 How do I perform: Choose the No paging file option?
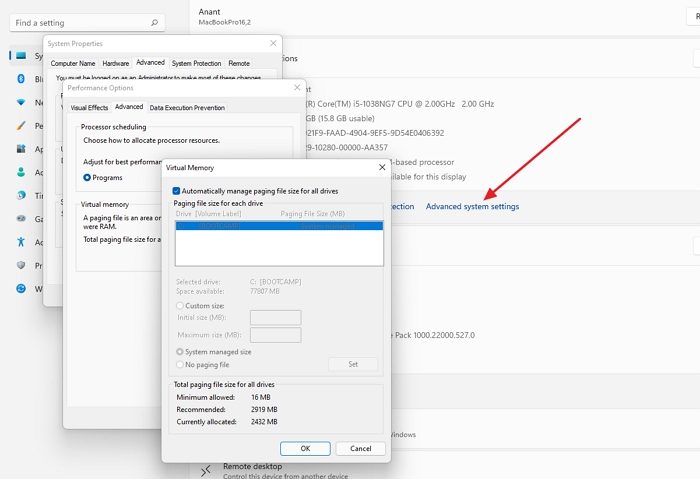(x=179, y=364)
